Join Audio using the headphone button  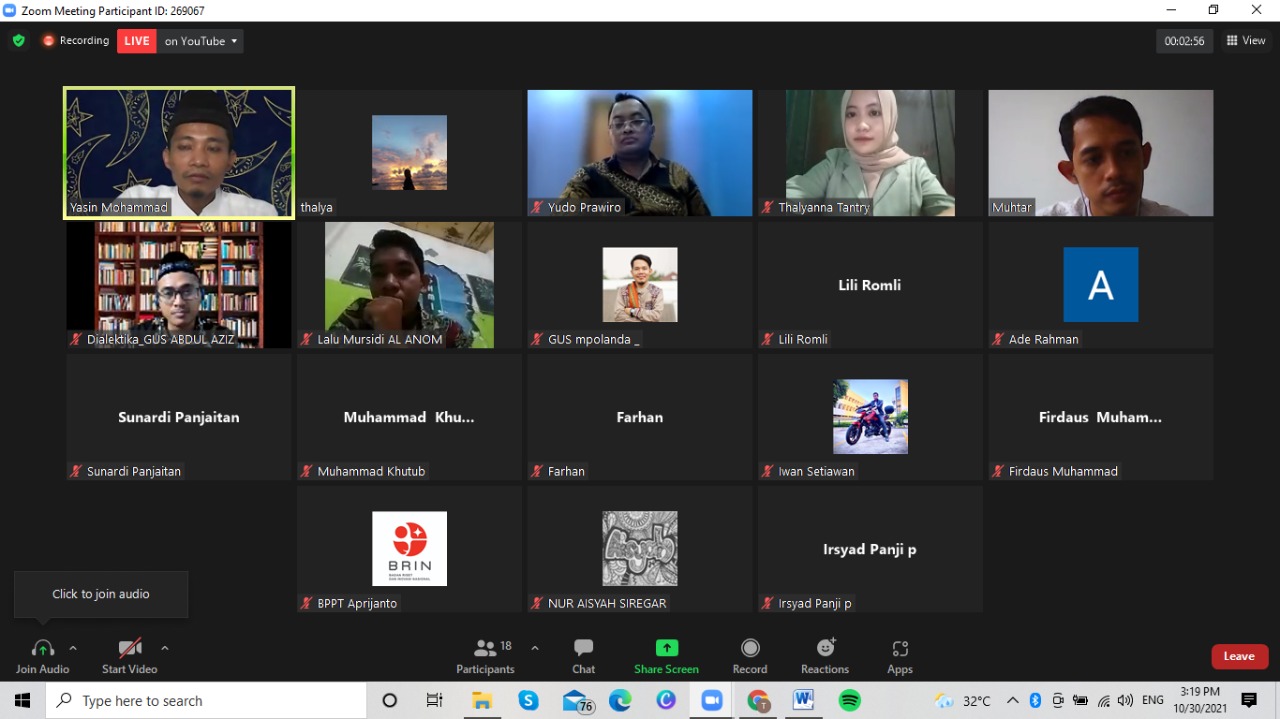coord(42,649)
